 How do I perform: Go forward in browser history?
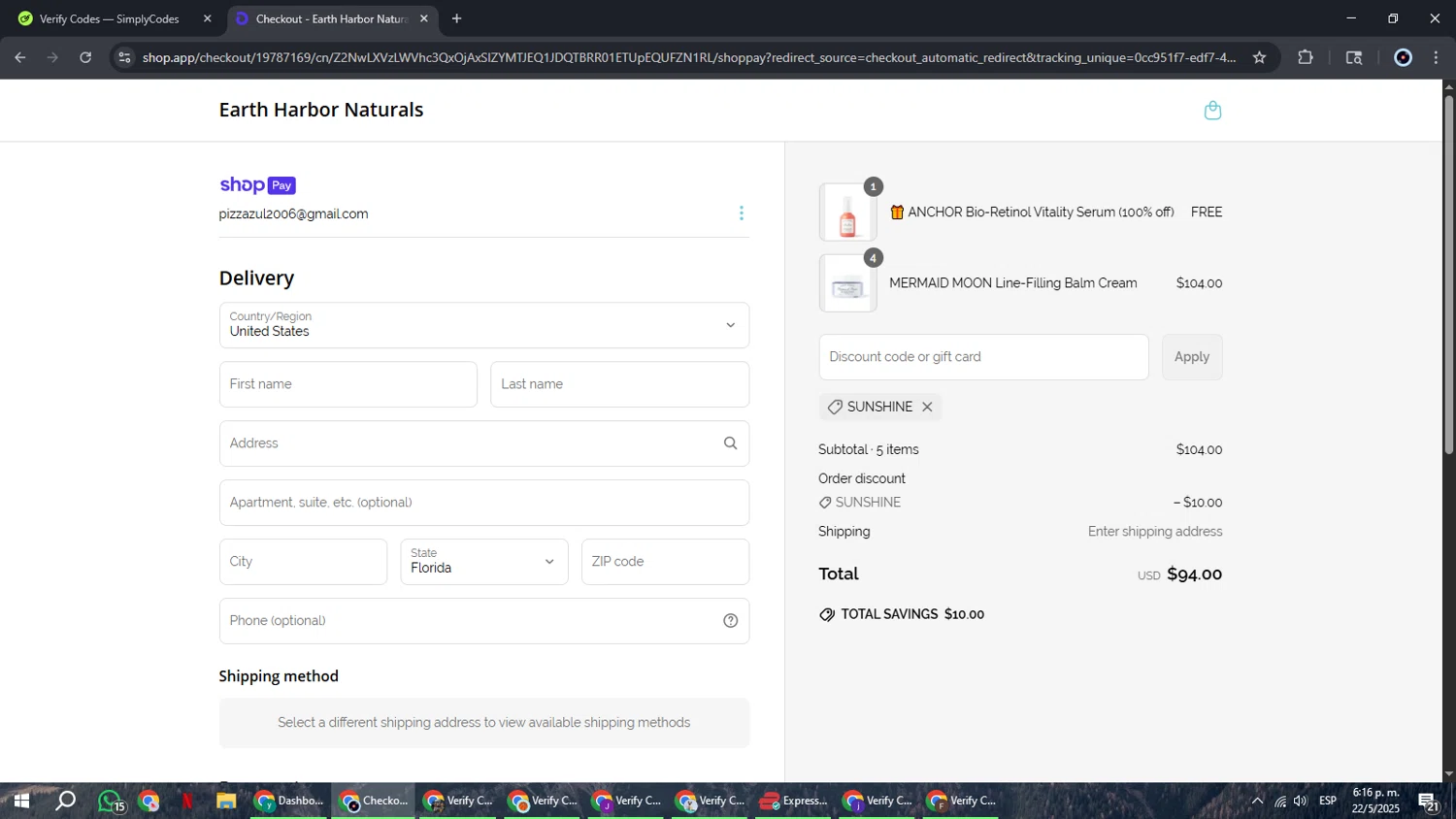click(52, 57)
